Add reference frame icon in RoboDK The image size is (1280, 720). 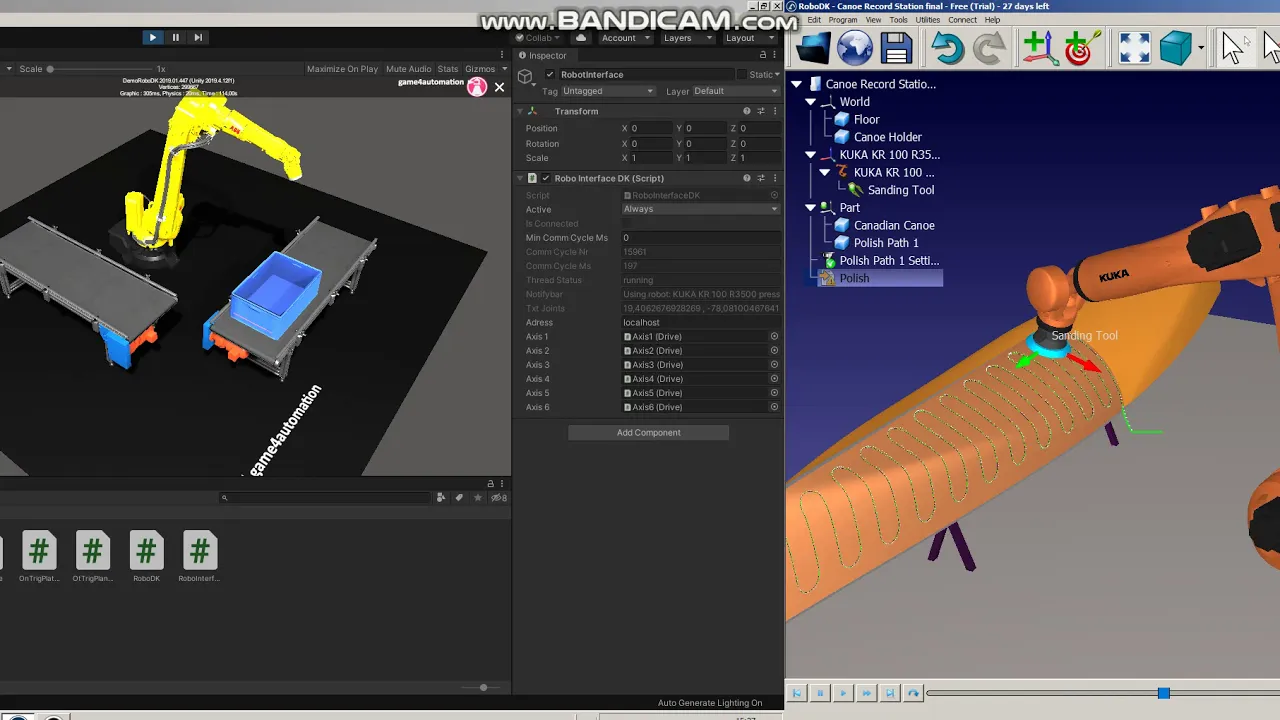tap(1039, 48)
